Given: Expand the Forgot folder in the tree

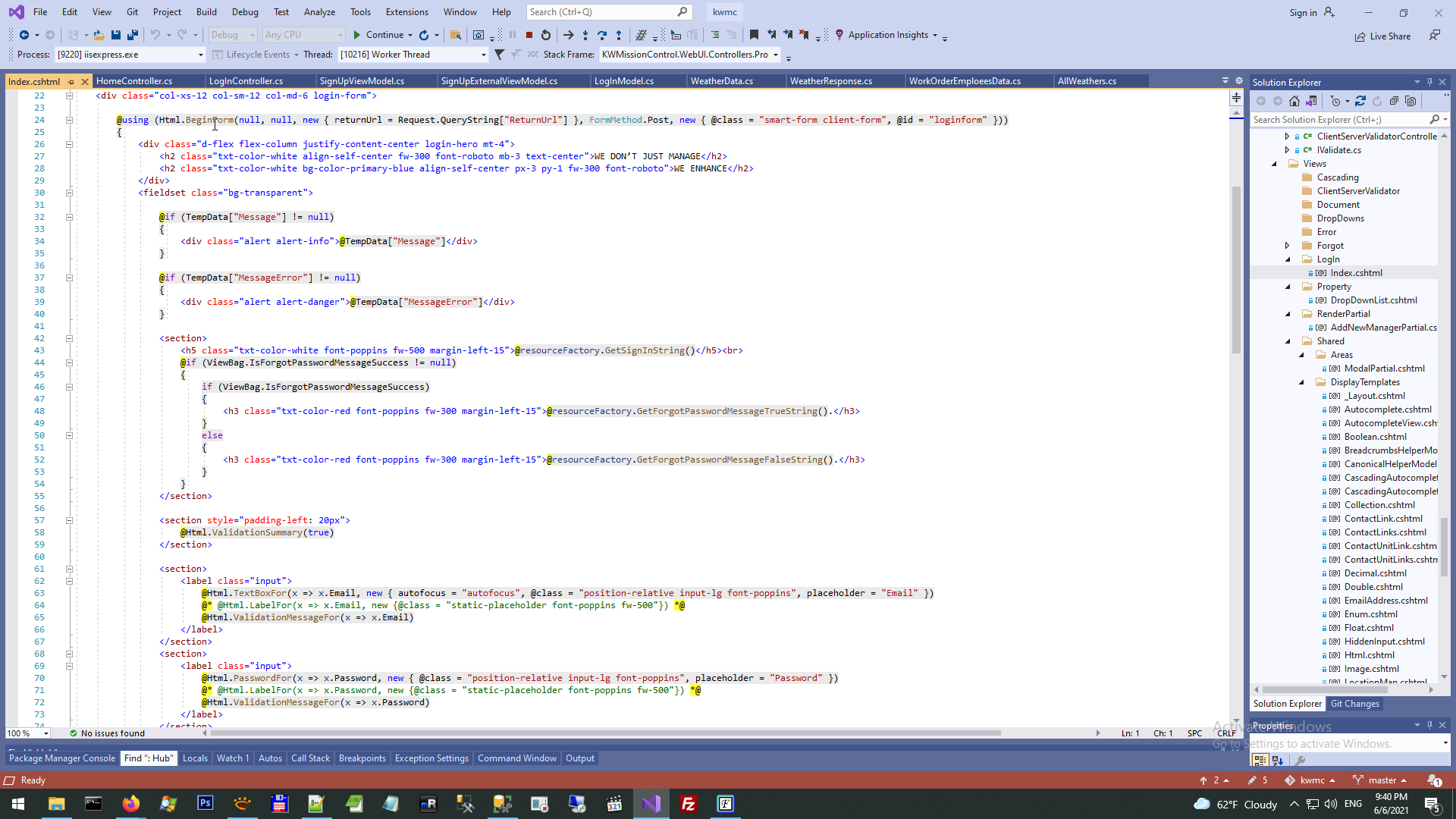Looking at the screenshot, I should [x=1288, y=246].
